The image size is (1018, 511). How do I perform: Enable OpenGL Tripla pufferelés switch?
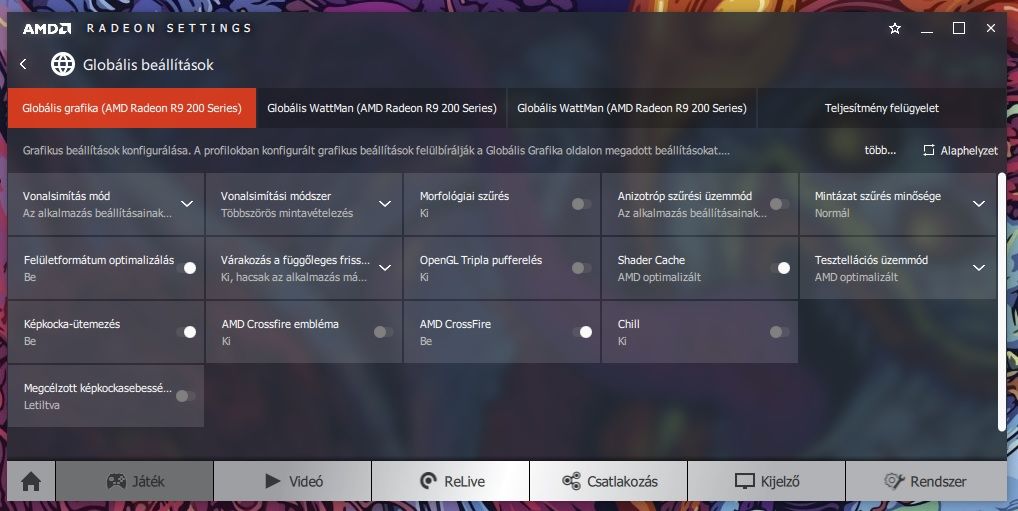581,268
